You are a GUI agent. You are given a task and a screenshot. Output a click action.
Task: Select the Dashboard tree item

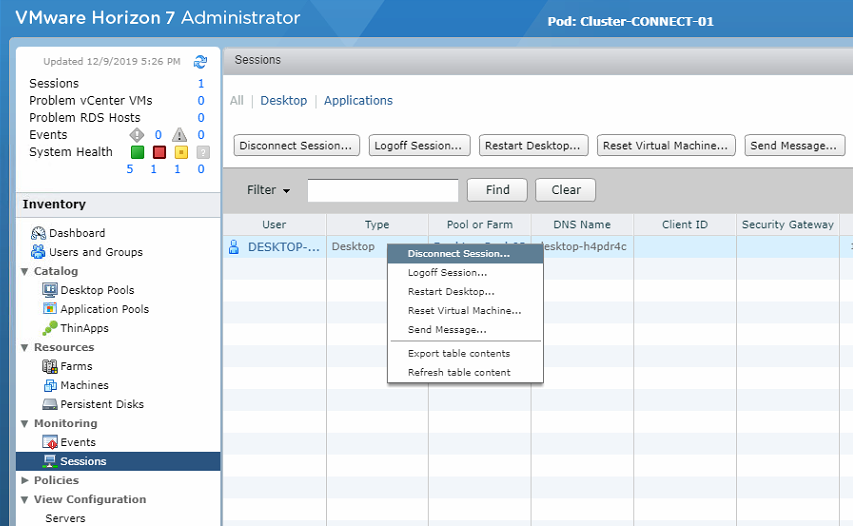[x=77, y=233]
